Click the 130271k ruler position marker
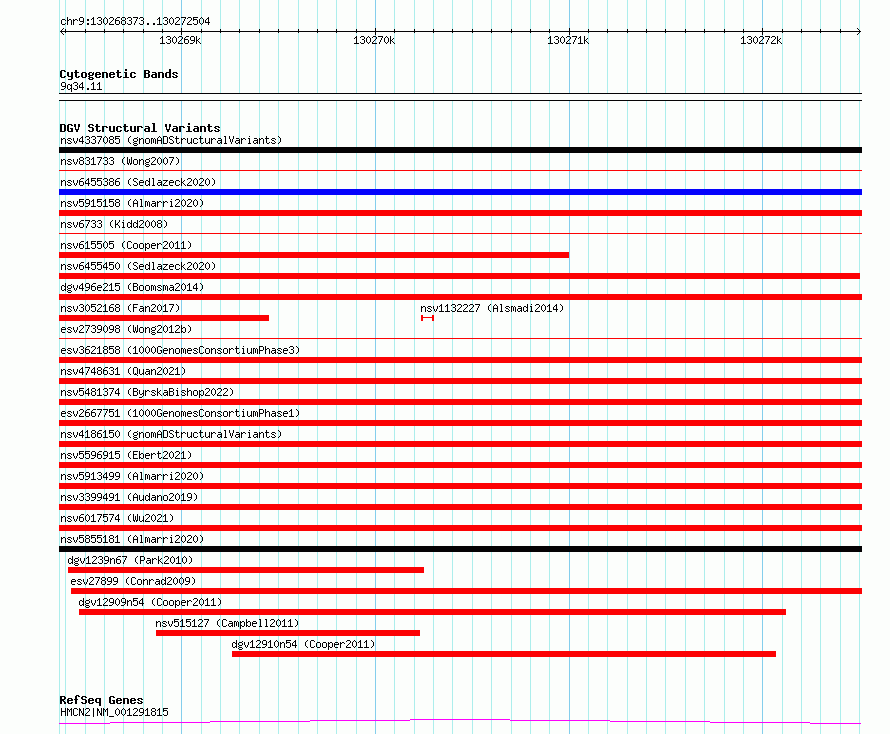Image resolution: width=890 pixels, height=734 pixels. coord(568,40)
